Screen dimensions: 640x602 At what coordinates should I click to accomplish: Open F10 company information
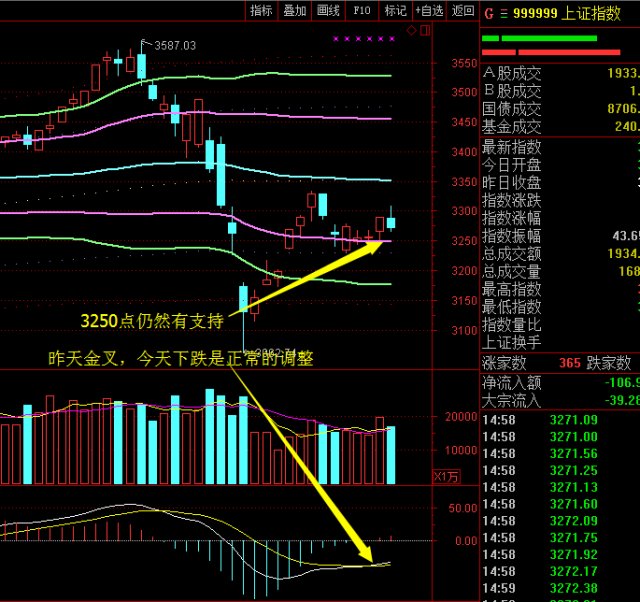[362, 11]
